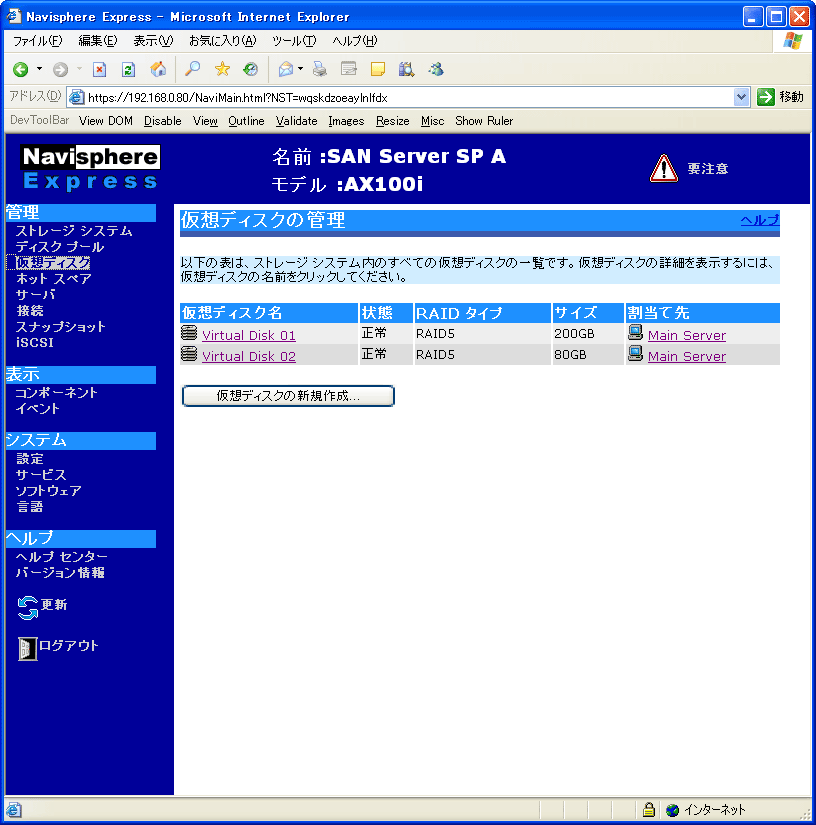This screenshot has width=816, height=825.
Task: Select ディスク プール in the sidebar
Action: tap(60, 247)
